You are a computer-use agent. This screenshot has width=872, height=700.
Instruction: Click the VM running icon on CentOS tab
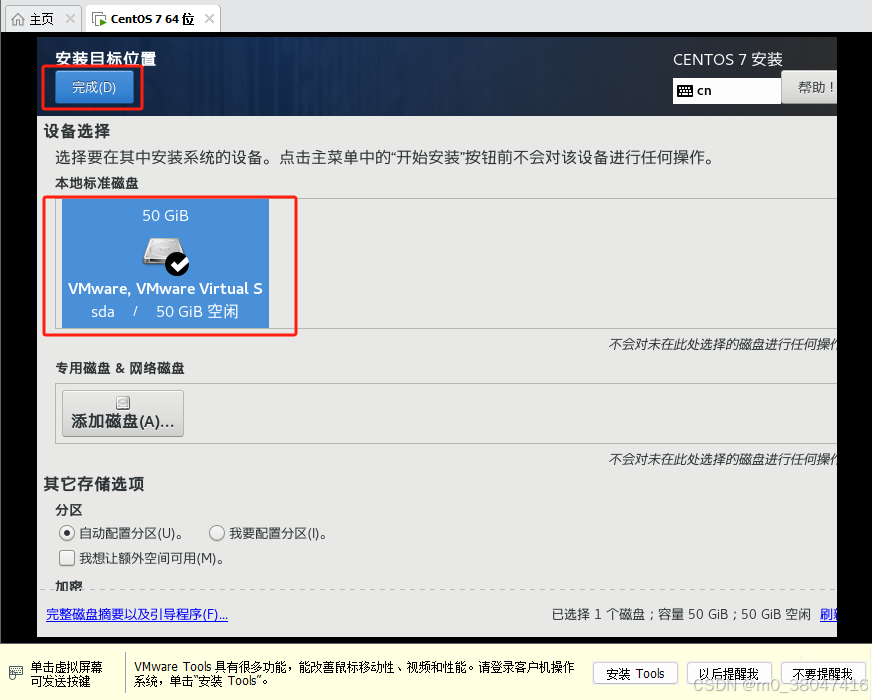[99, 19]
